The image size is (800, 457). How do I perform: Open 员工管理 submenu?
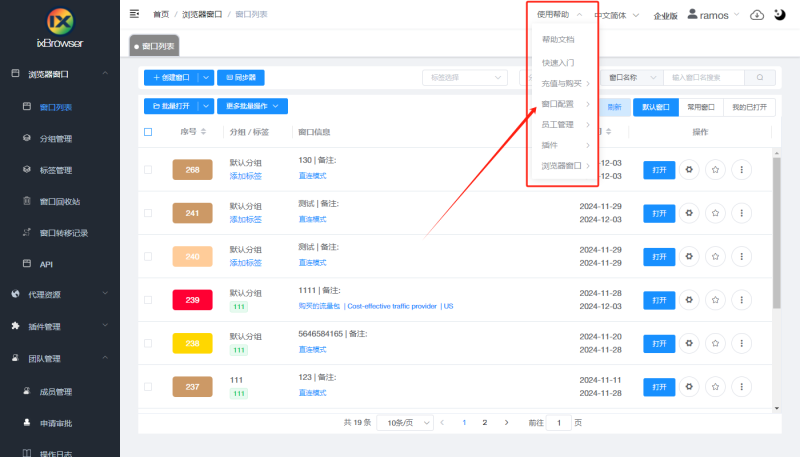pos(565,124)
